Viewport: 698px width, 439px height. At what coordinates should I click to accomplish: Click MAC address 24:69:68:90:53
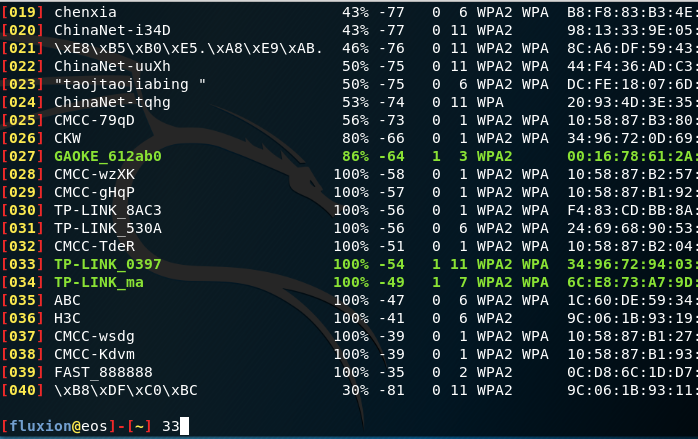(632, 228)
